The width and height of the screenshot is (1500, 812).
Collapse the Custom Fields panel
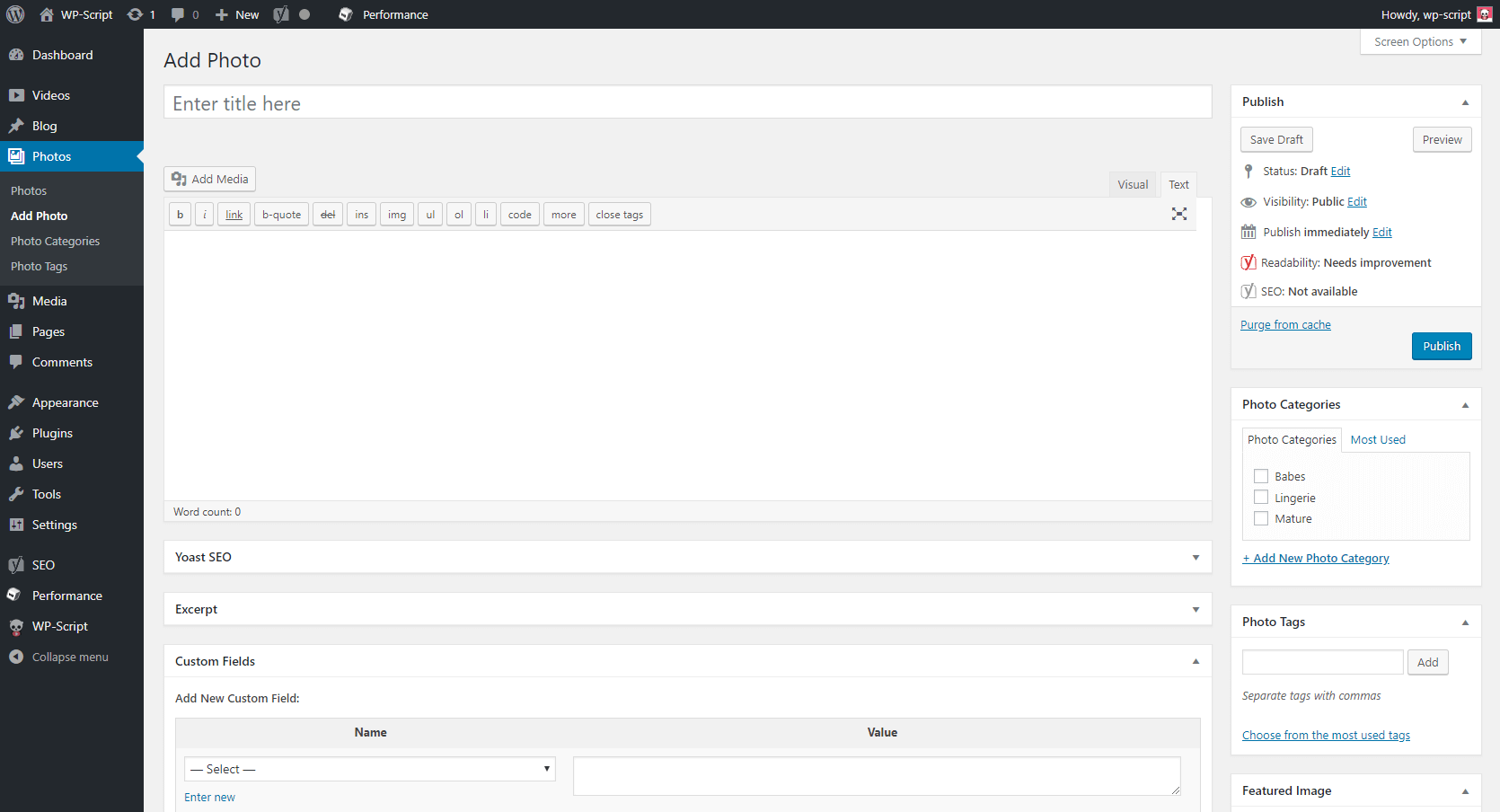coord(1196,661)
